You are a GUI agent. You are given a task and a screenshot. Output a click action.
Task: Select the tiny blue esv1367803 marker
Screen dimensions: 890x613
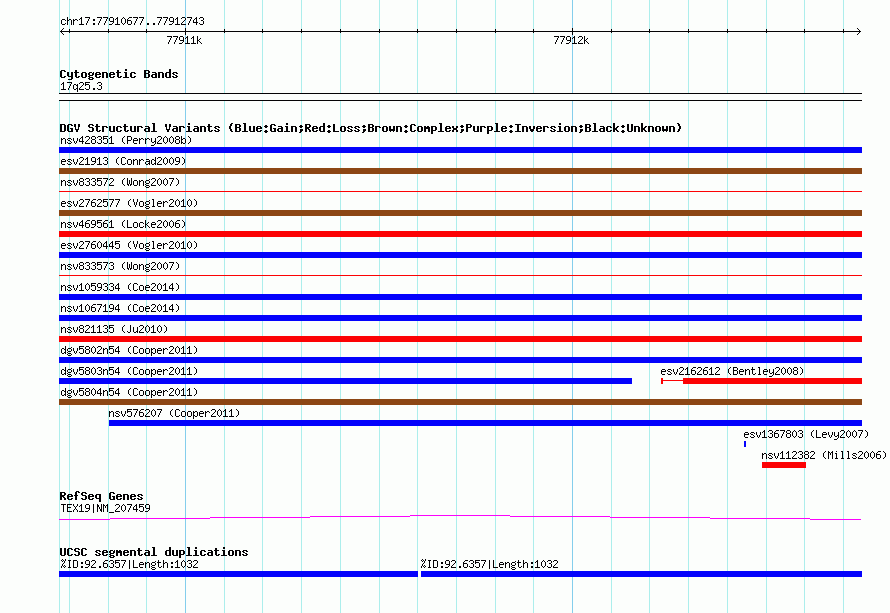(745, 444)
